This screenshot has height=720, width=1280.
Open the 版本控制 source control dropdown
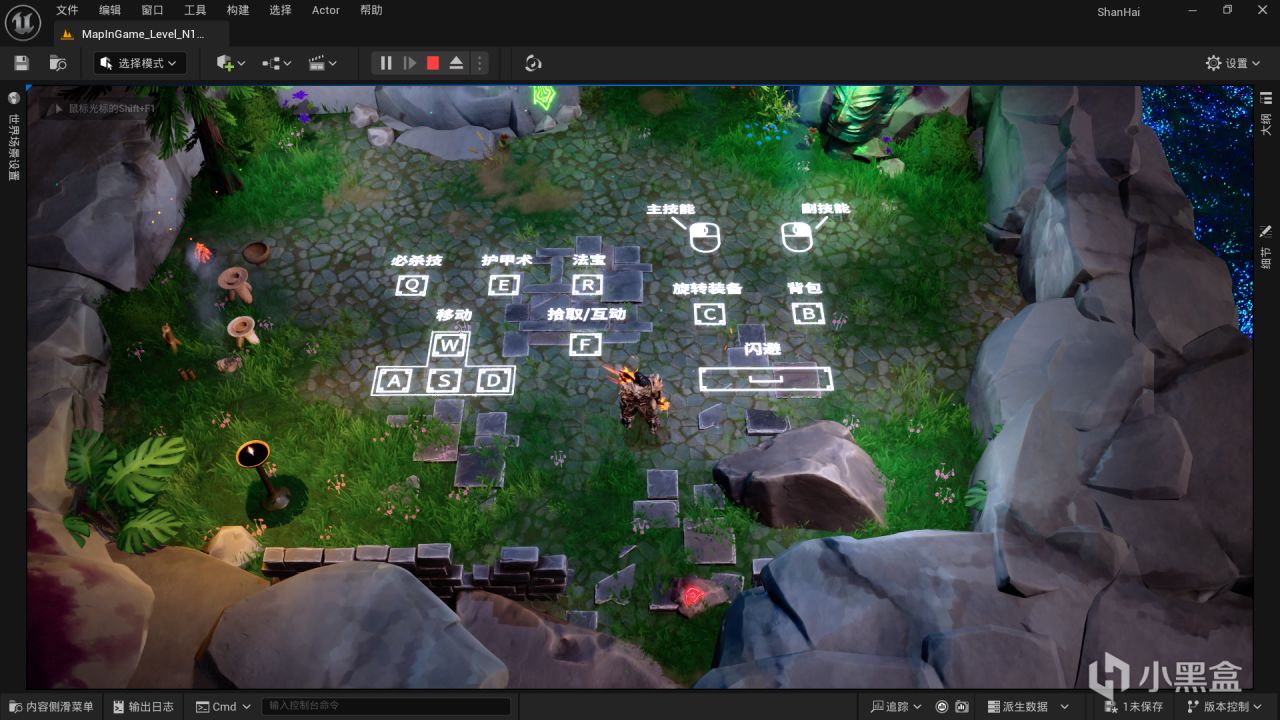(1224, 706)
